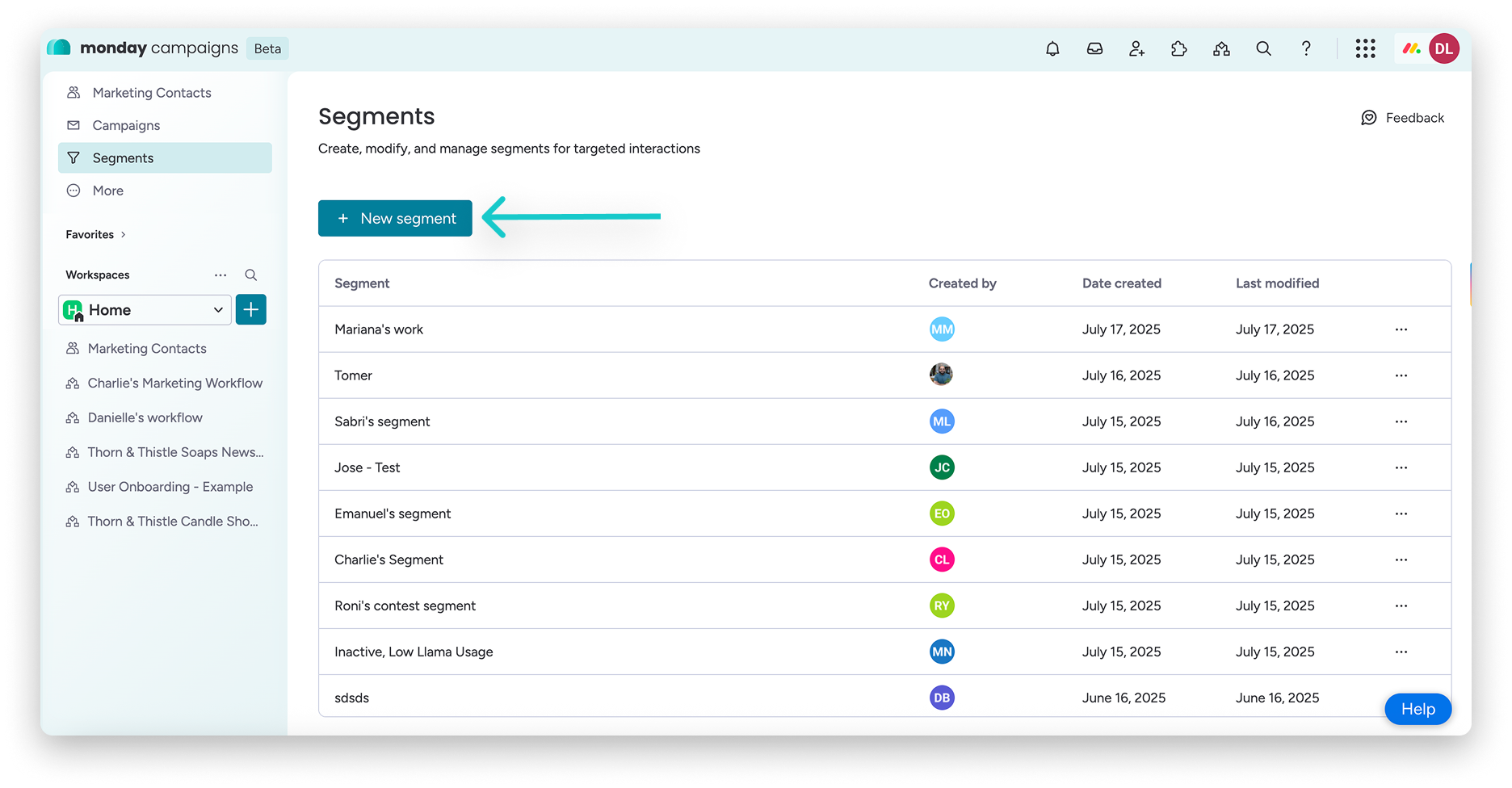Screen dimensions: 1512x788
Task: Go to Marketing Contacts in top navigation
Action: coord(165,93)
